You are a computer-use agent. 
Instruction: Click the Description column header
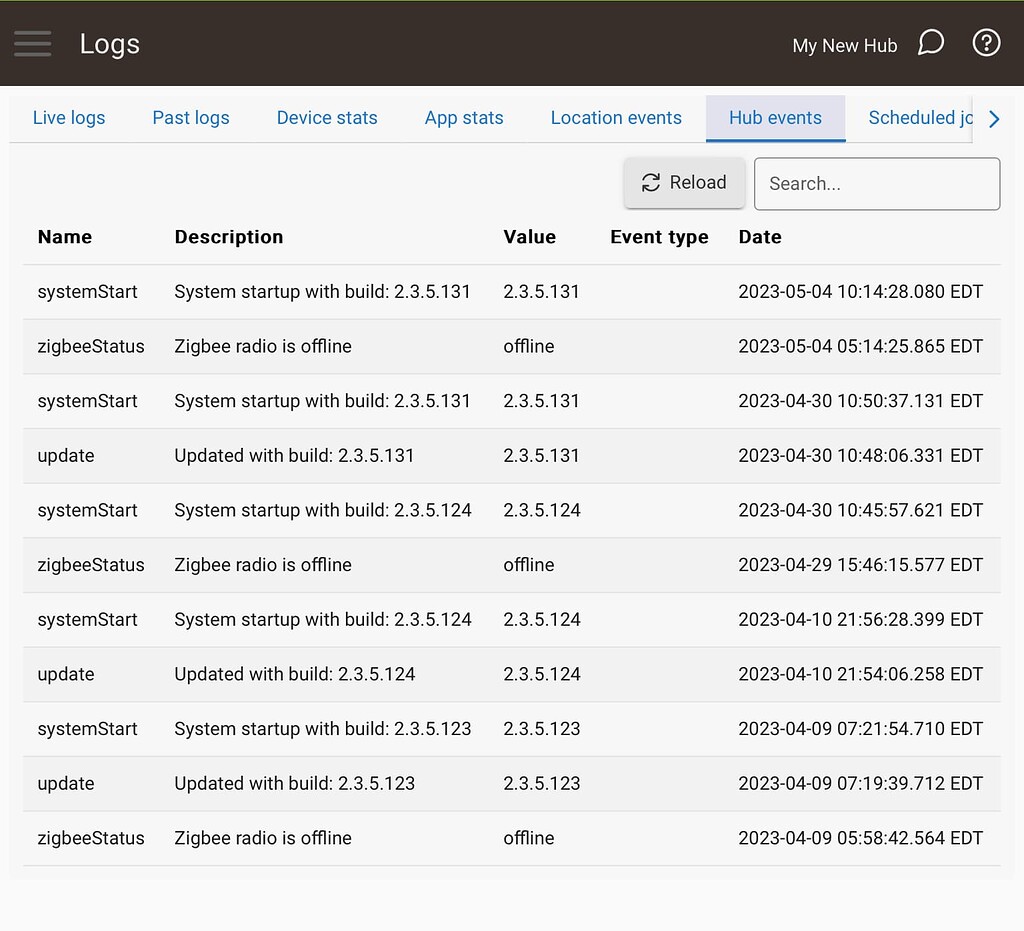(229, 237)
